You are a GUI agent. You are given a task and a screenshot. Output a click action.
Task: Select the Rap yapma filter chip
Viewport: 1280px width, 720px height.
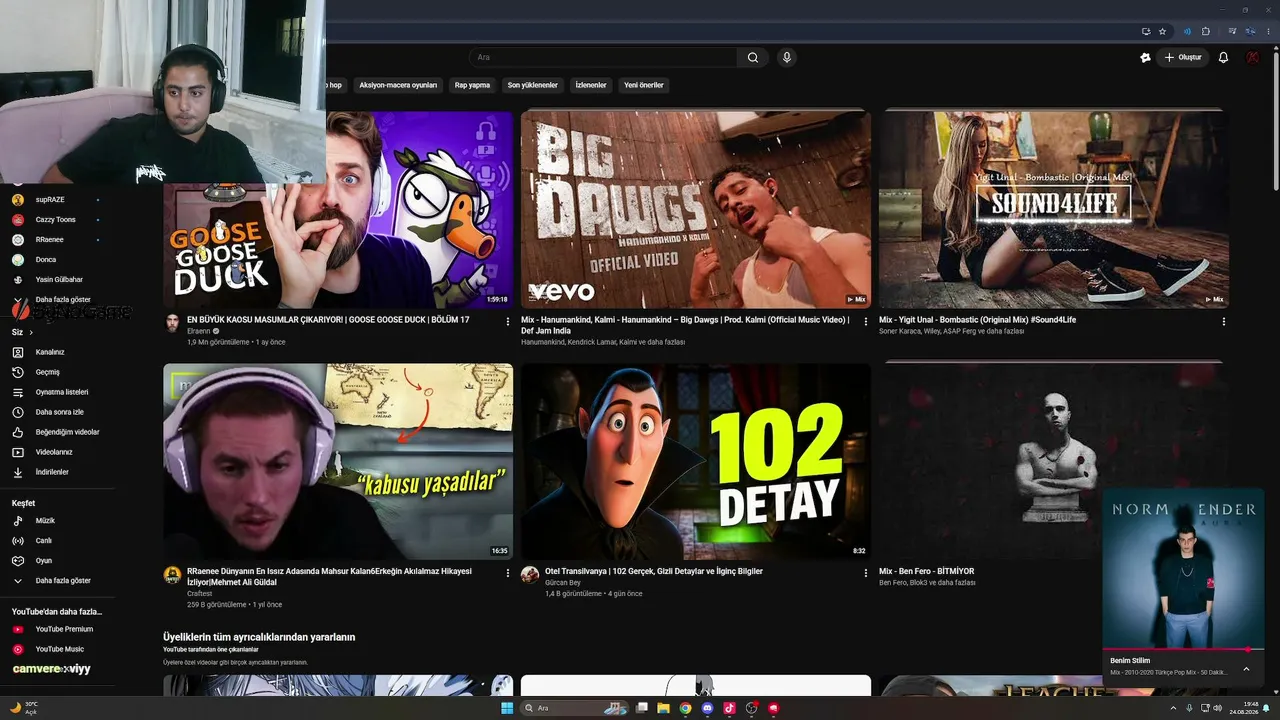point(472,85)
